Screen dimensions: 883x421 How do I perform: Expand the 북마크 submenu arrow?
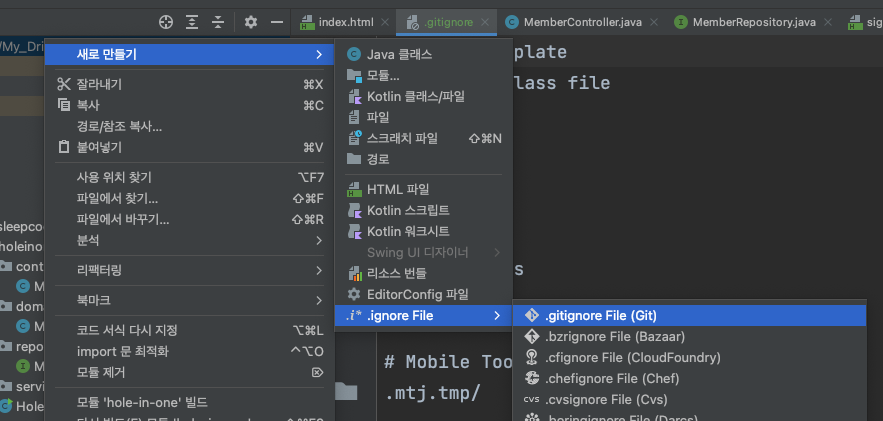click(x=319, y=301)
